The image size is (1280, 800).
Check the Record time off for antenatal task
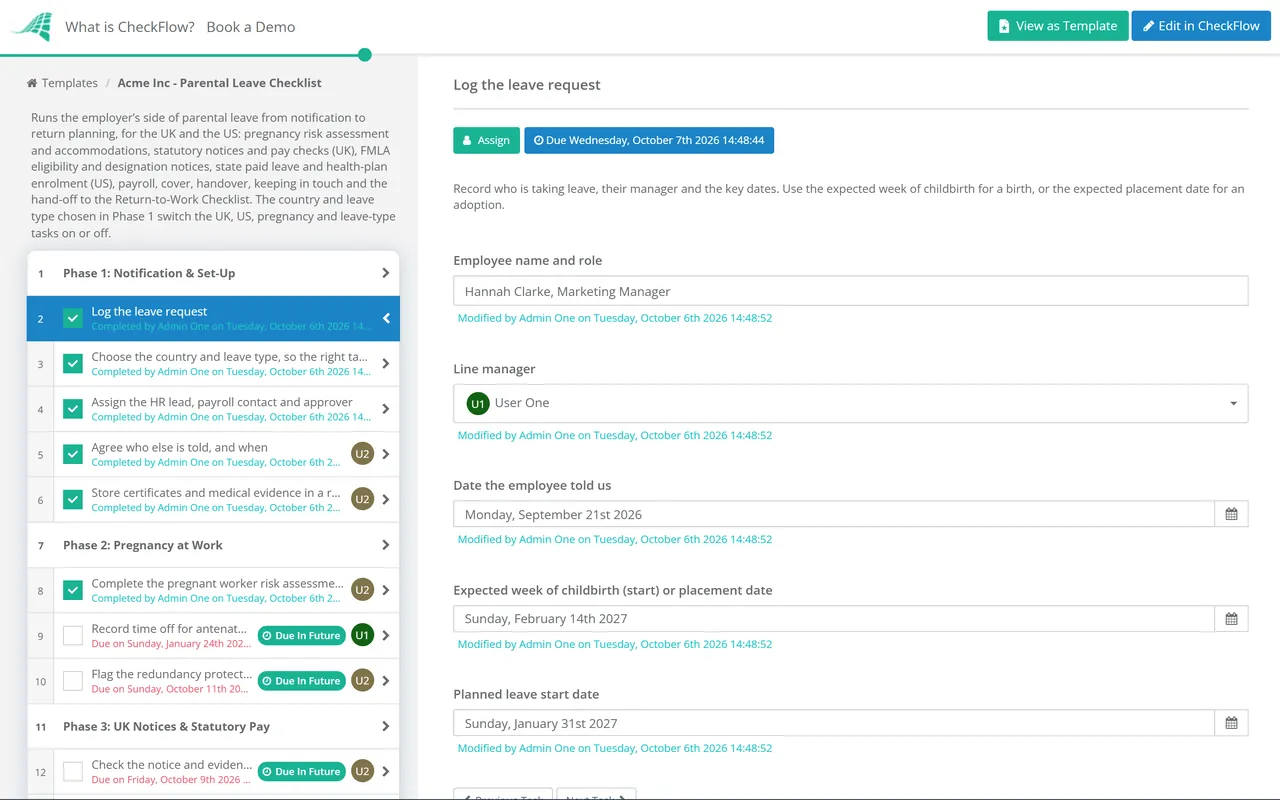click(x=73, y=635)
